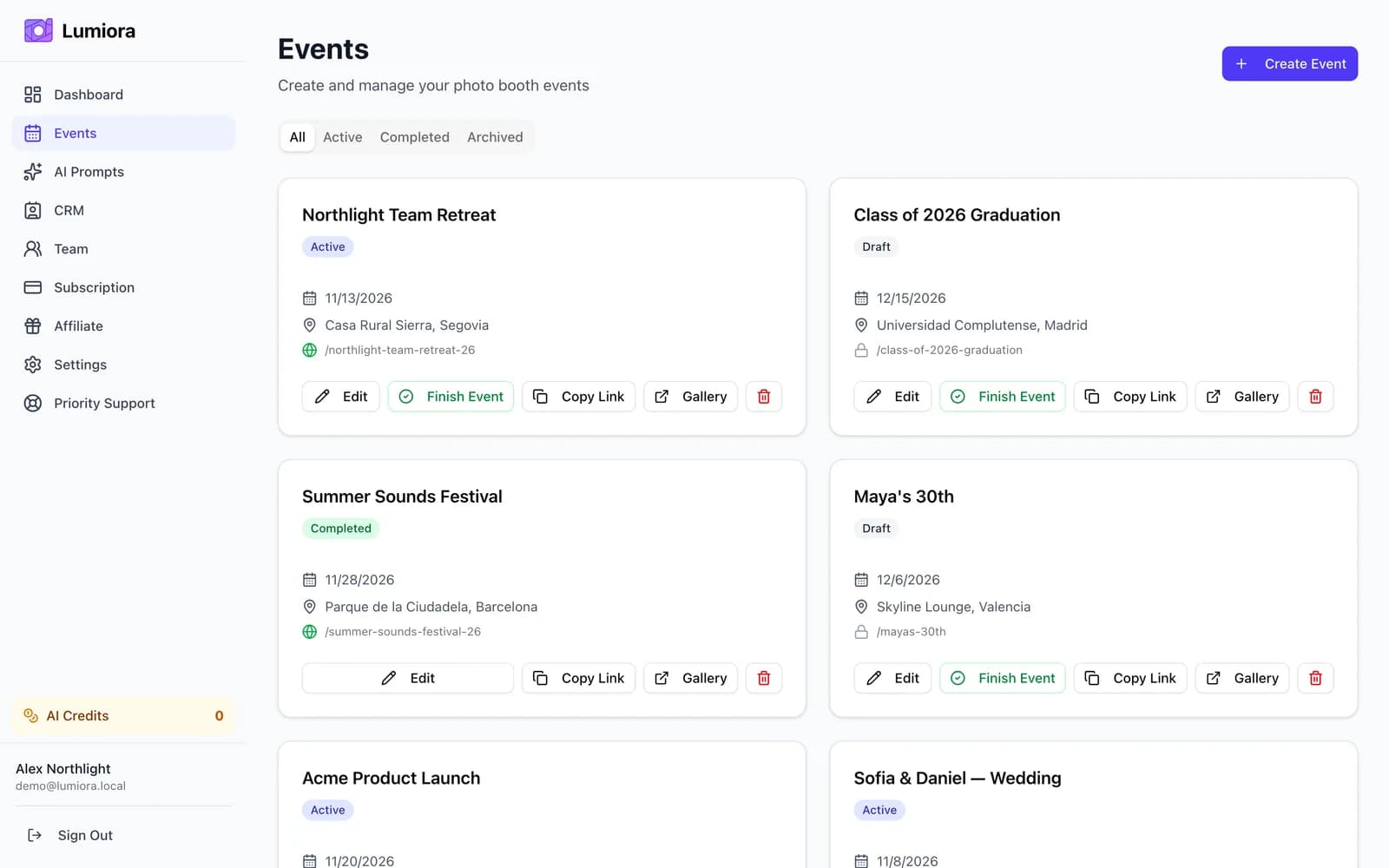The height and width of the screenshot is (868, 1389).
Task: Click globe icon beside /northlight-team-retreat-26
Action: [x=309, y=350]
